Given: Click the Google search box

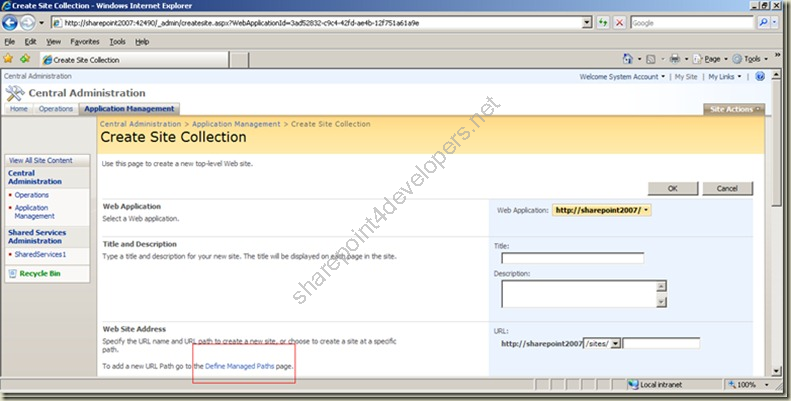Looking at the screenshot, I should [692, 23].
